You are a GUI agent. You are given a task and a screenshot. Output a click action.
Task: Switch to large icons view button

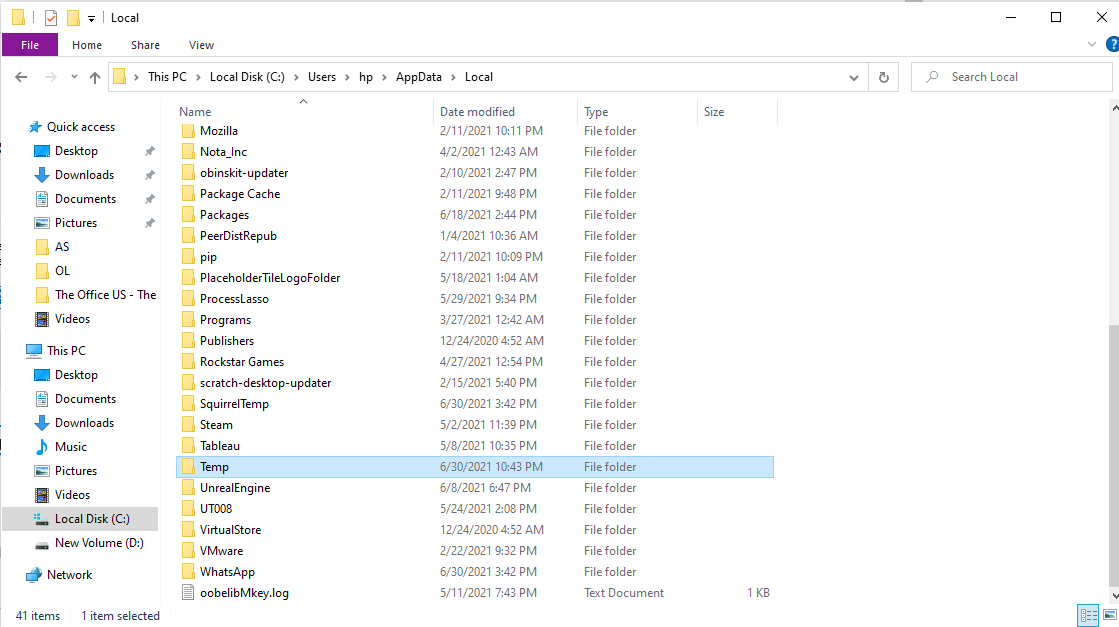pyautogui.click(x=1108, y=616)
